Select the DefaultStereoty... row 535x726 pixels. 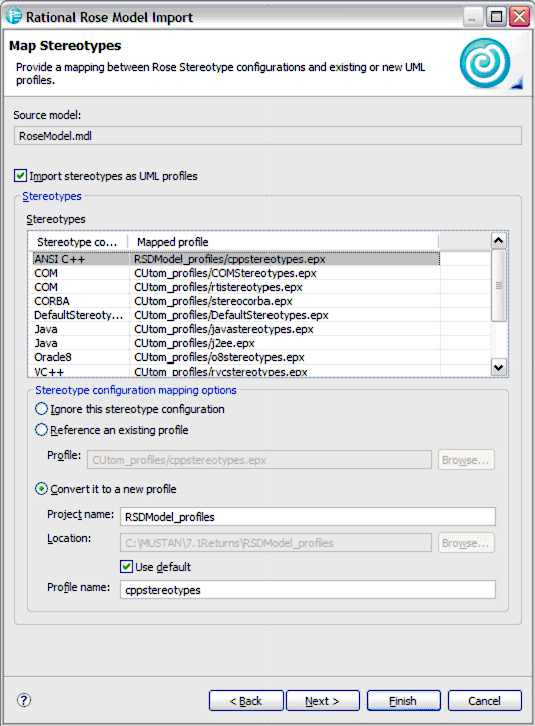[x=236, y=315]
